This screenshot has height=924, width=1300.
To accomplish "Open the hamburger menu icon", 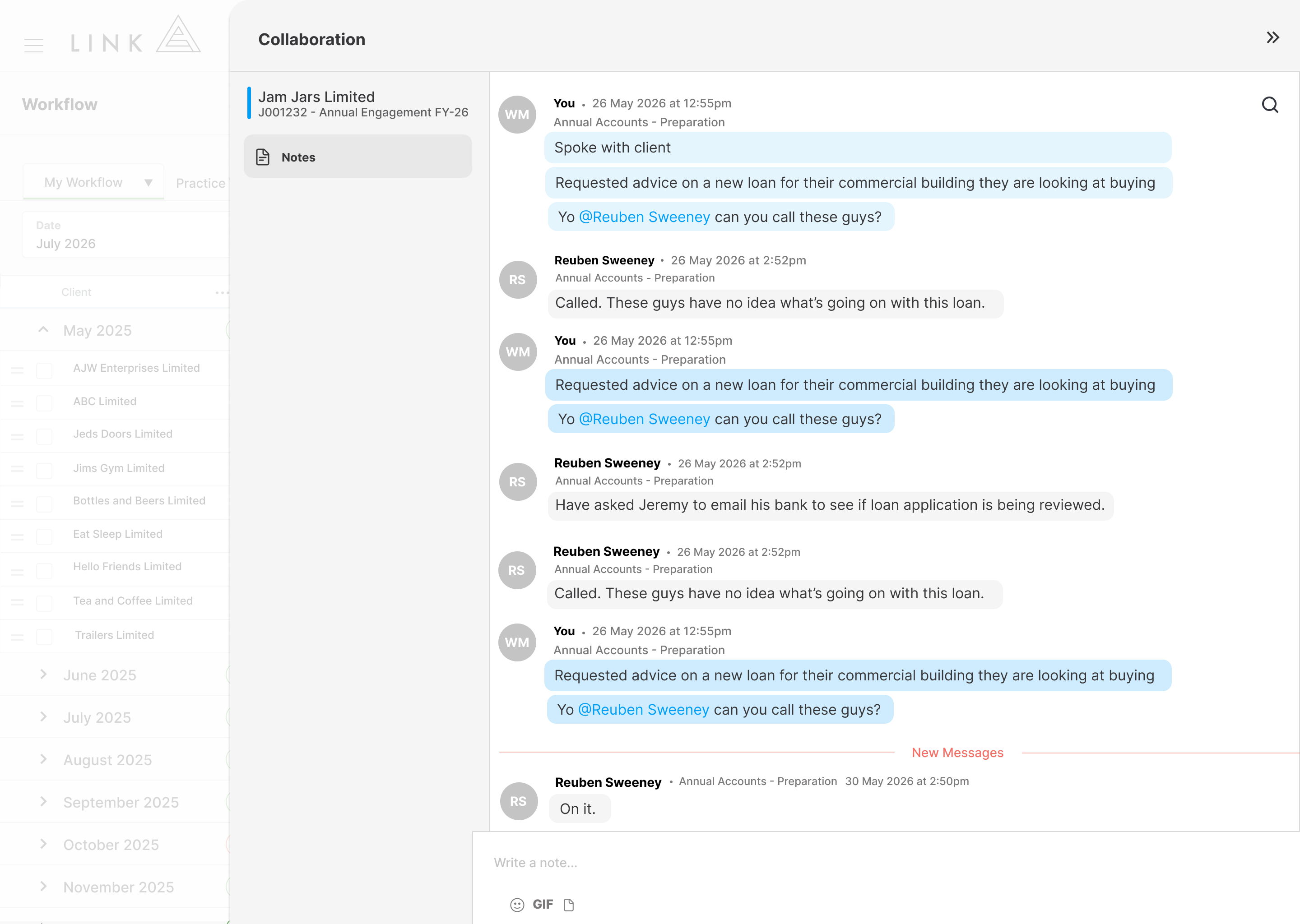I will (x=33, y=45).
